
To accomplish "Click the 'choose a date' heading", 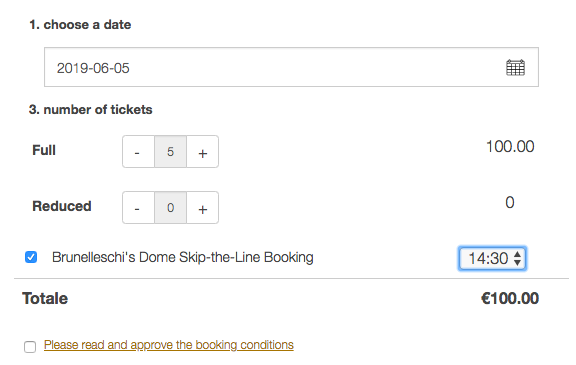I will click(x=80, y=25).
